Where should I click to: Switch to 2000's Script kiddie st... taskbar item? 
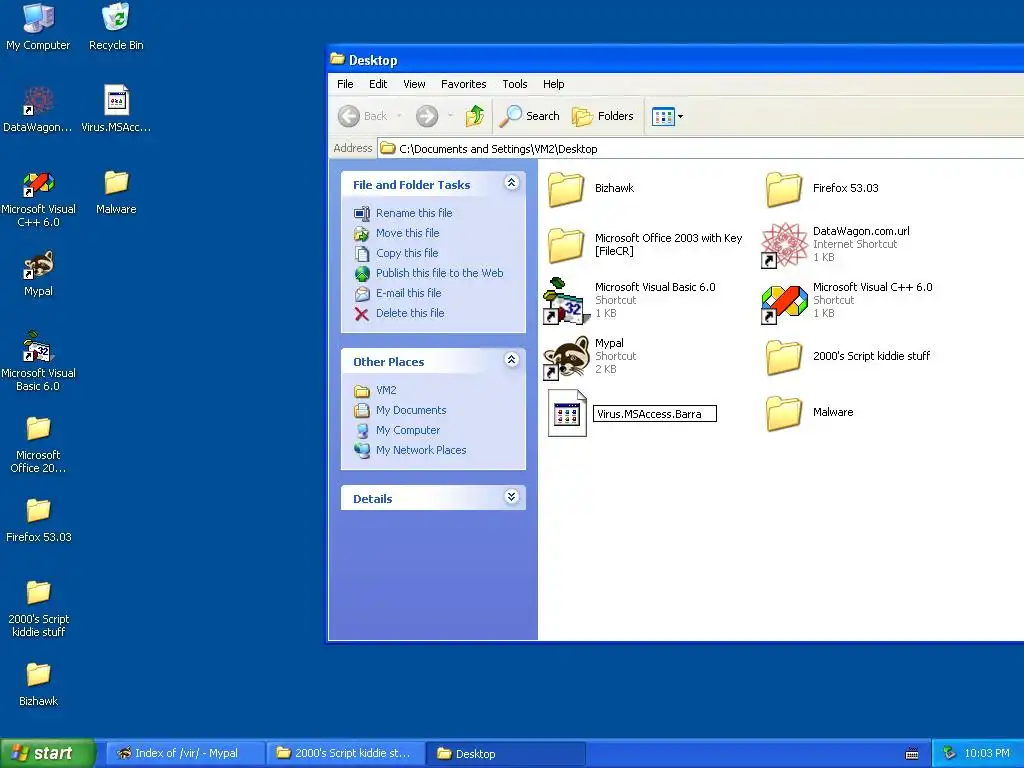[345, 754]
